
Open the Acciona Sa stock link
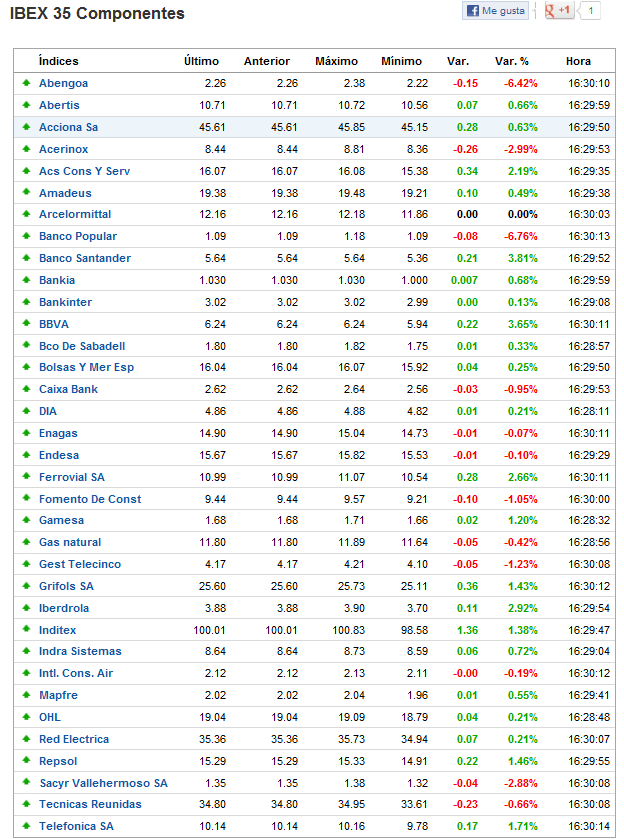68,127
